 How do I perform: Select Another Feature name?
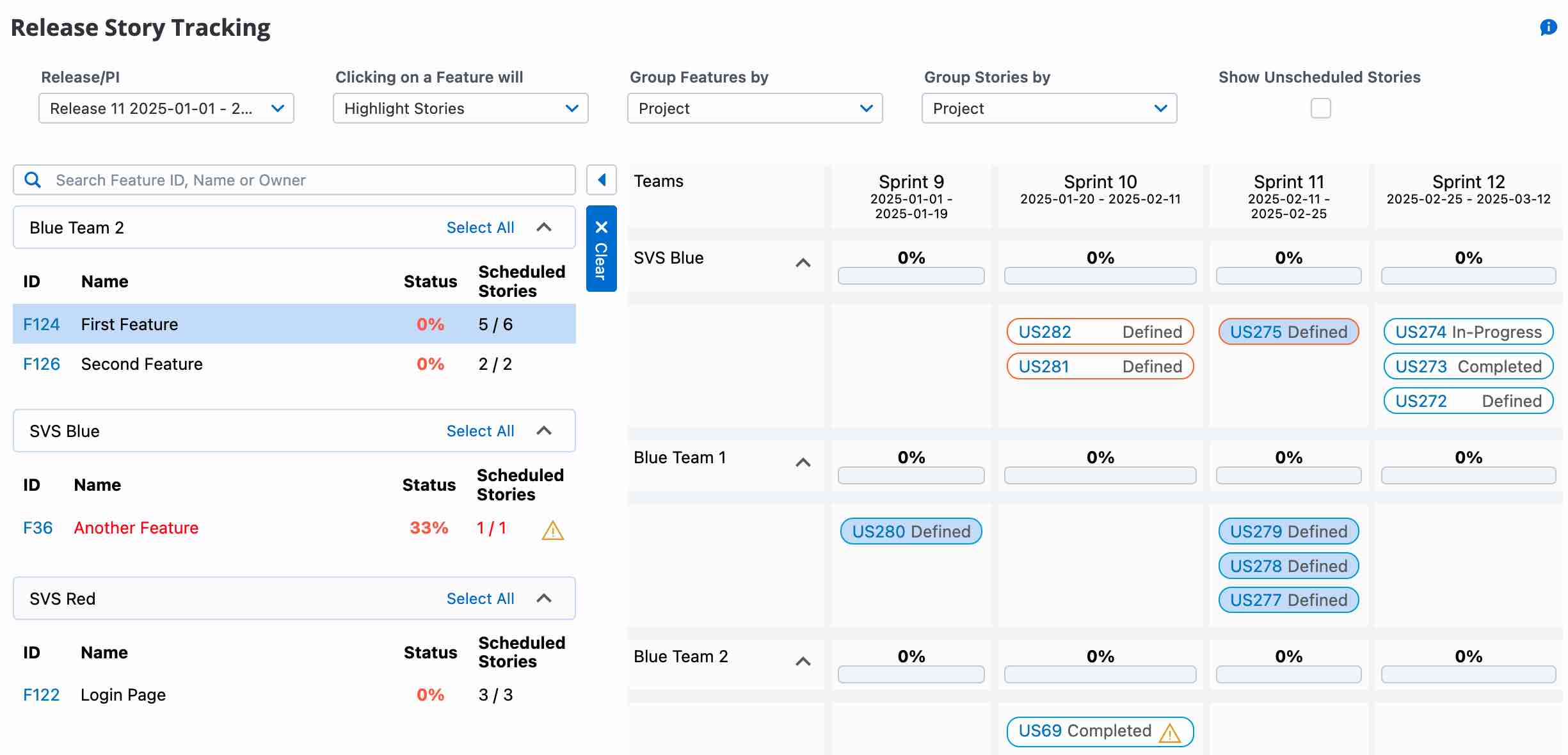pyautogui.click(x=136, y=528)
